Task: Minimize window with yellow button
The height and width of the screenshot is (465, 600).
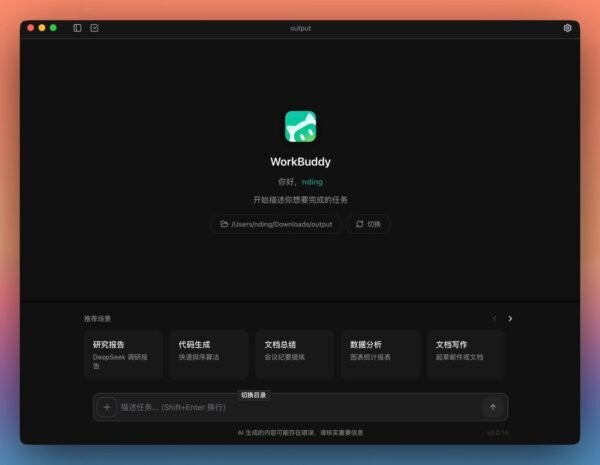Action: click(42, 28)
